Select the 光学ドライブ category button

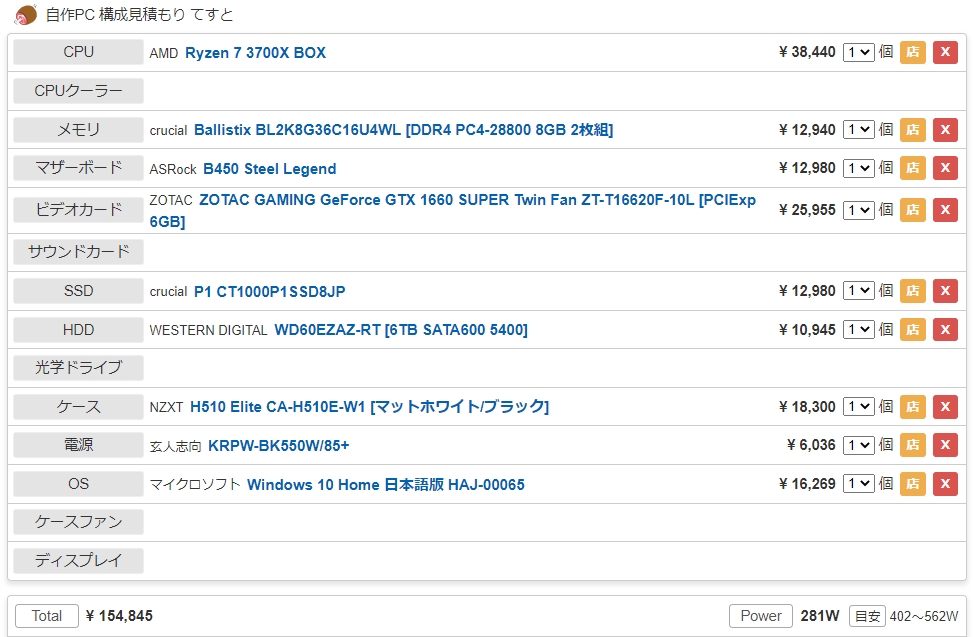tap(78, 368)
